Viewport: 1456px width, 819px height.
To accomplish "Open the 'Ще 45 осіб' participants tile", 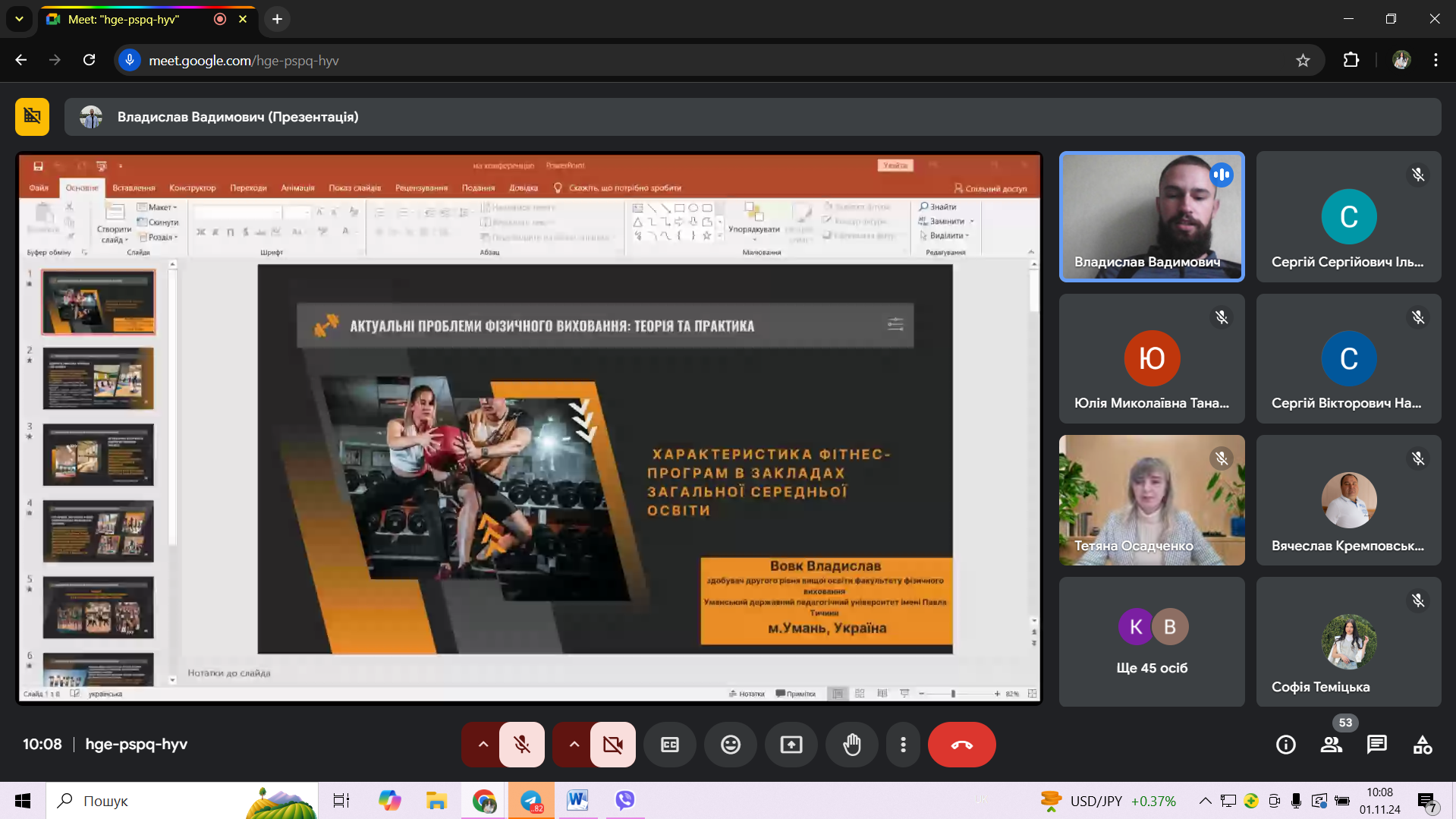I will pos(1152,641).
